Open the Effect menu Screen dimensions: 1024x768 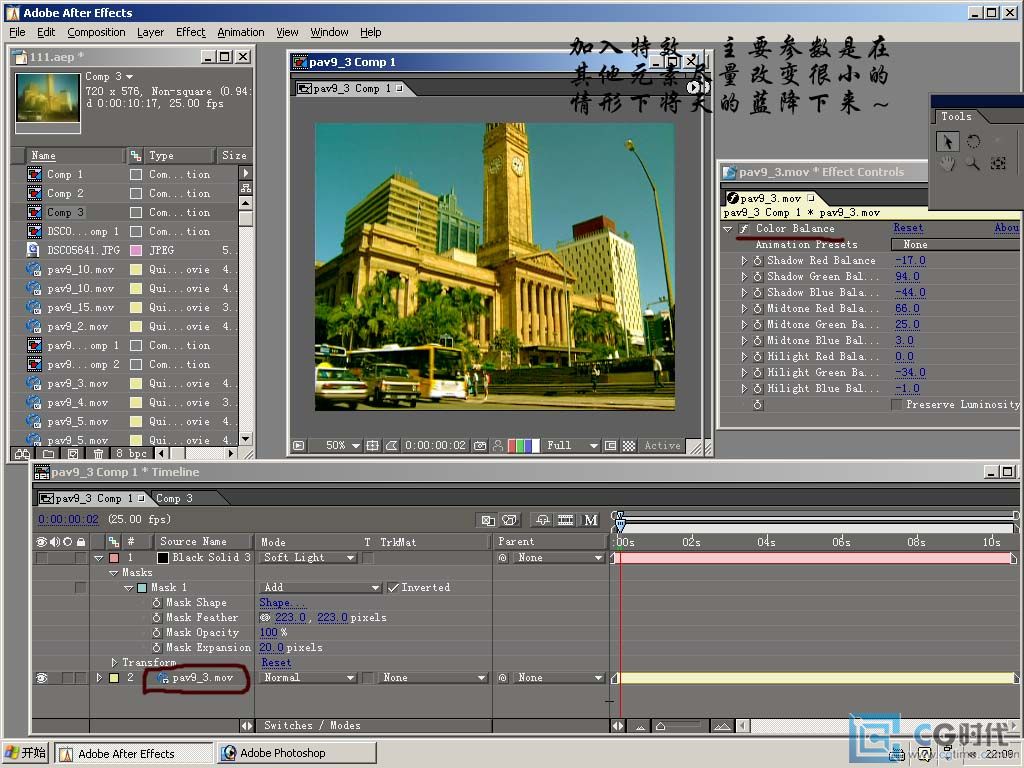tap(190, 32)
